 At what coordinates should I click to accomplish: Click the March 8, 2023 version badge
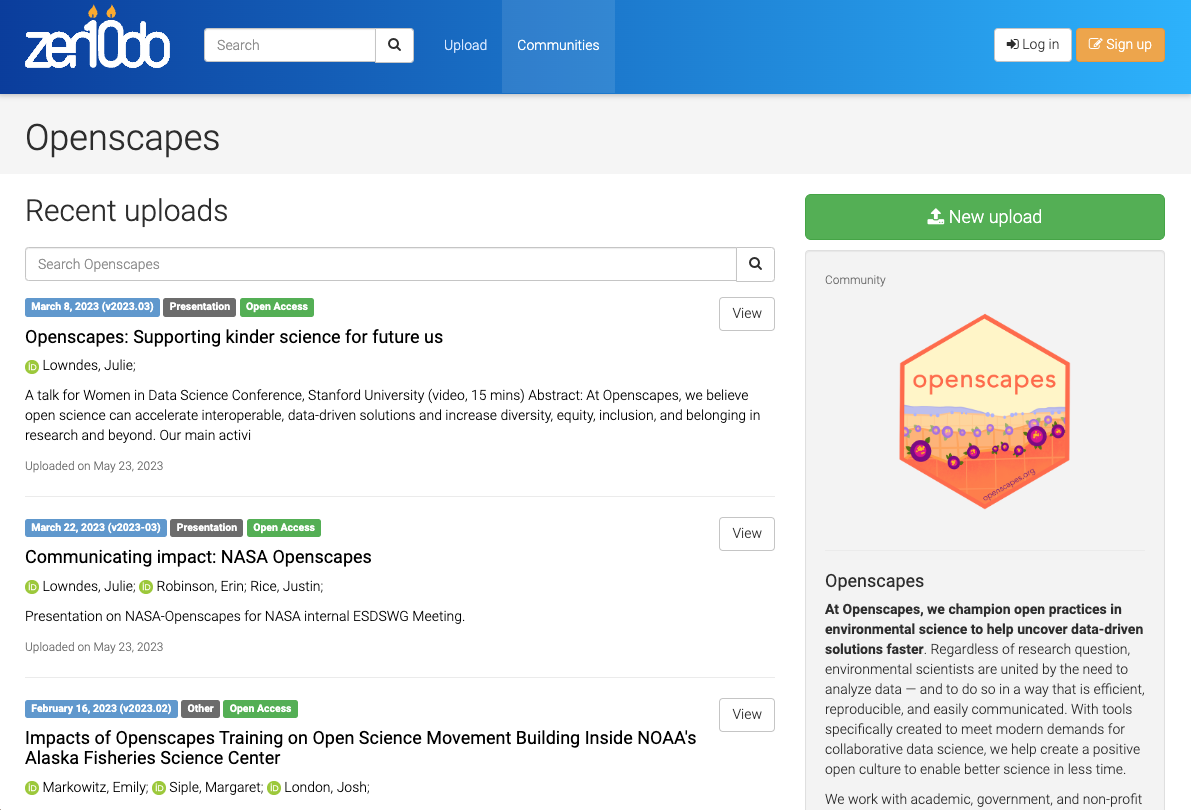[91, 306]
